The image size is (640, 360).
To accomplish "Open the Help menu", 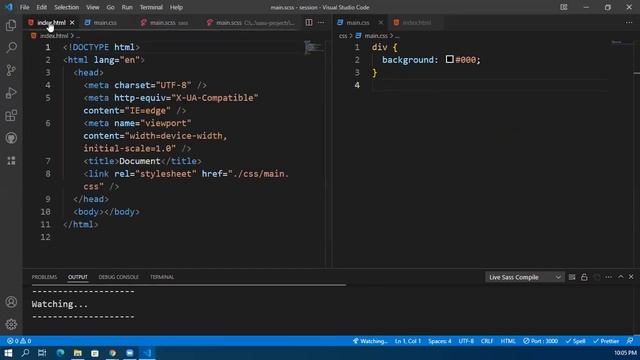I will pyautogui.click(x=176, y=7).
